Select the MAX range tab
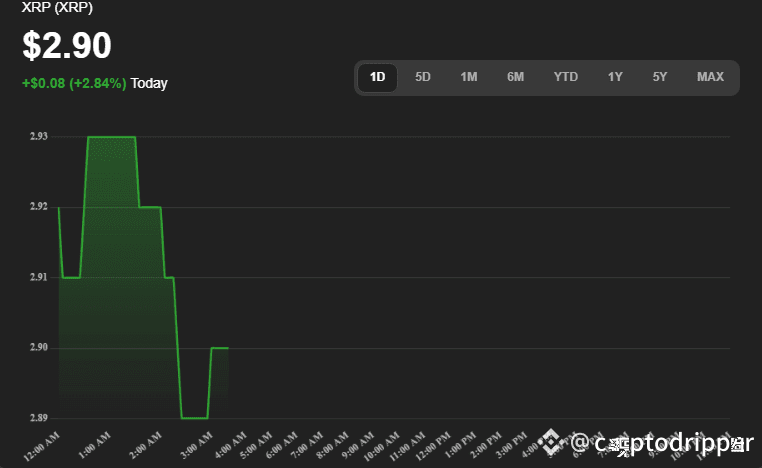This screenshot has width=762, height=468. coord(710,77)
